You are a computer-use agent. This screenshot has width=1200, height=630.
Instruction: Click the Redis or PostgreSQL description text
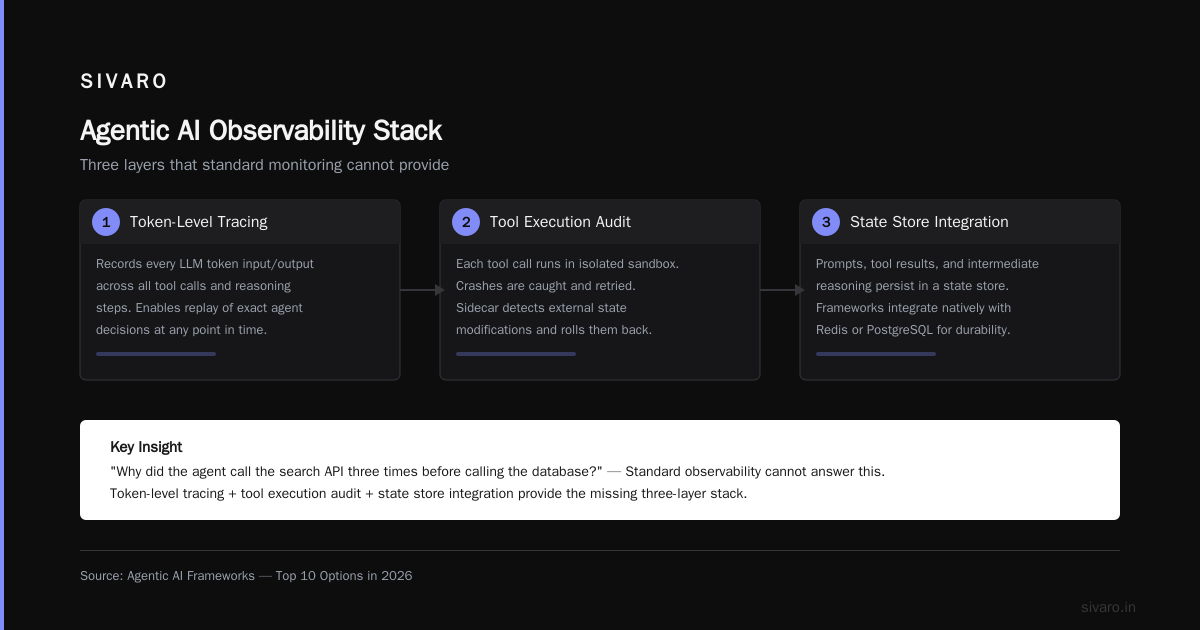[913, 330]
